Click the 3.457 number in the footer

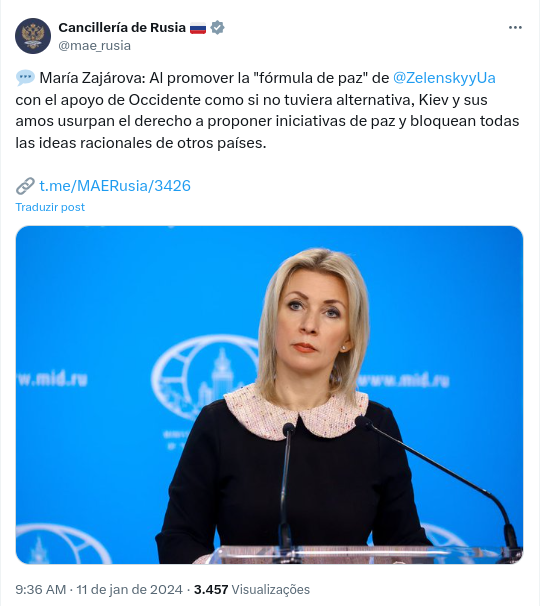211,589
